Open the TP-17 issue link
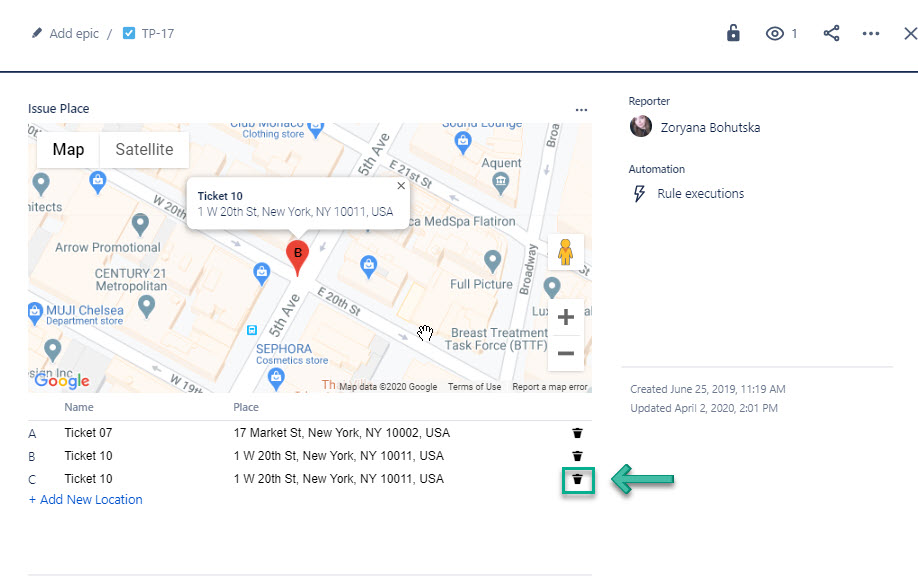The height and width of the screenshot is (586, 918). click(x=158, y=33)
